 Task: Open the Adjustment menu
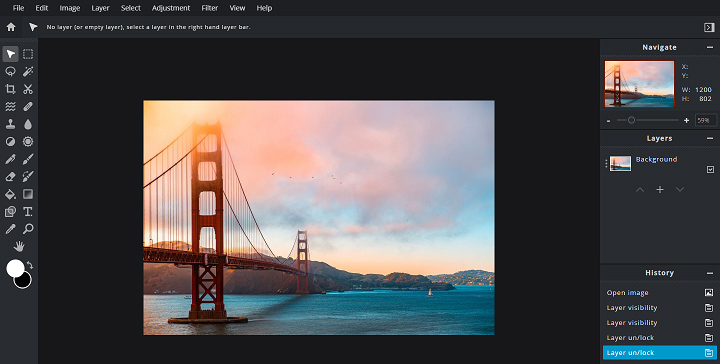[171, 8]
